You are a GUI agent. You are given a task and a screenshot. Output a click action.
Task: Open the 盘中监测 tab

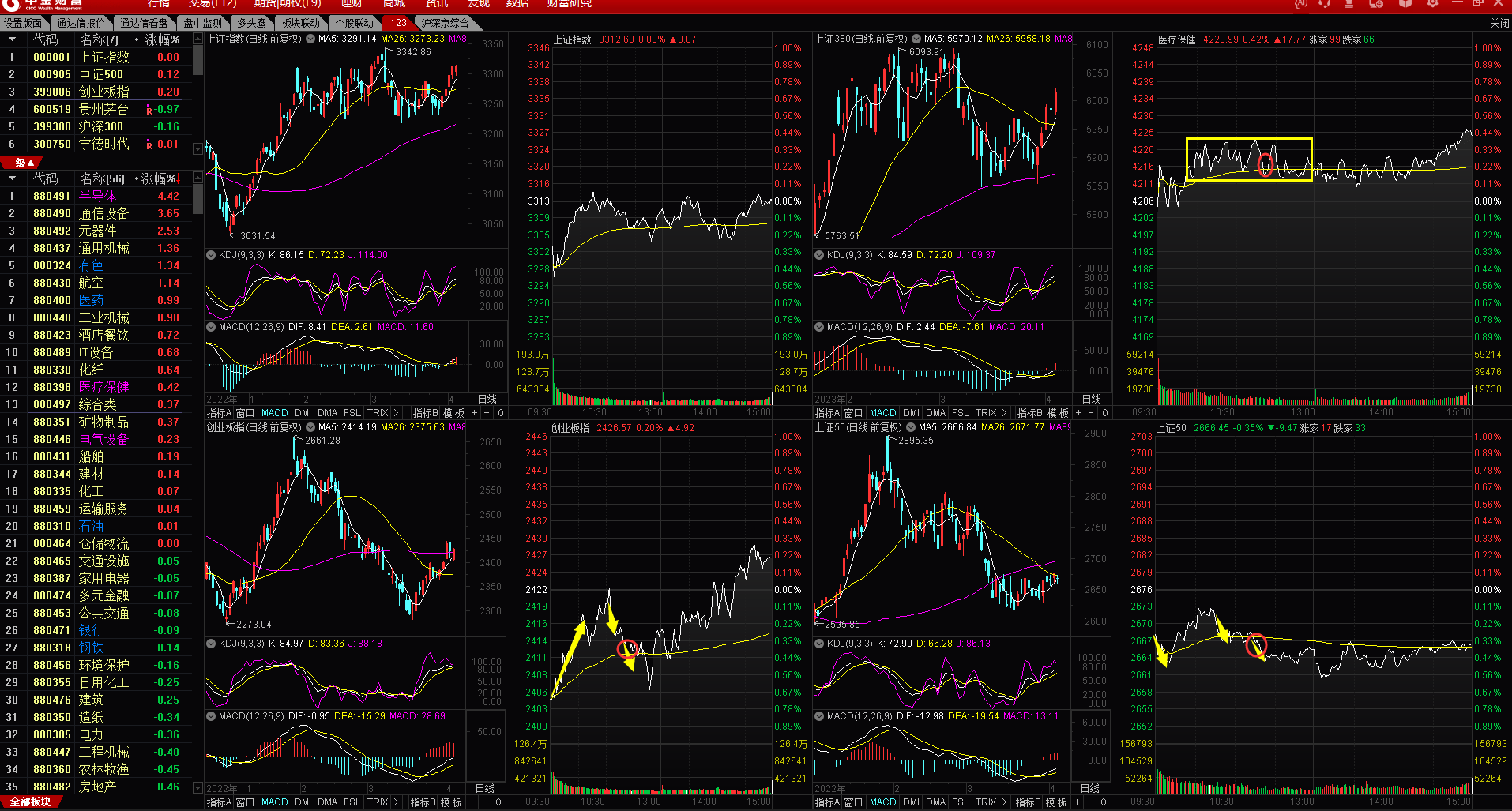pyautogui.click(x=202, y=23)
